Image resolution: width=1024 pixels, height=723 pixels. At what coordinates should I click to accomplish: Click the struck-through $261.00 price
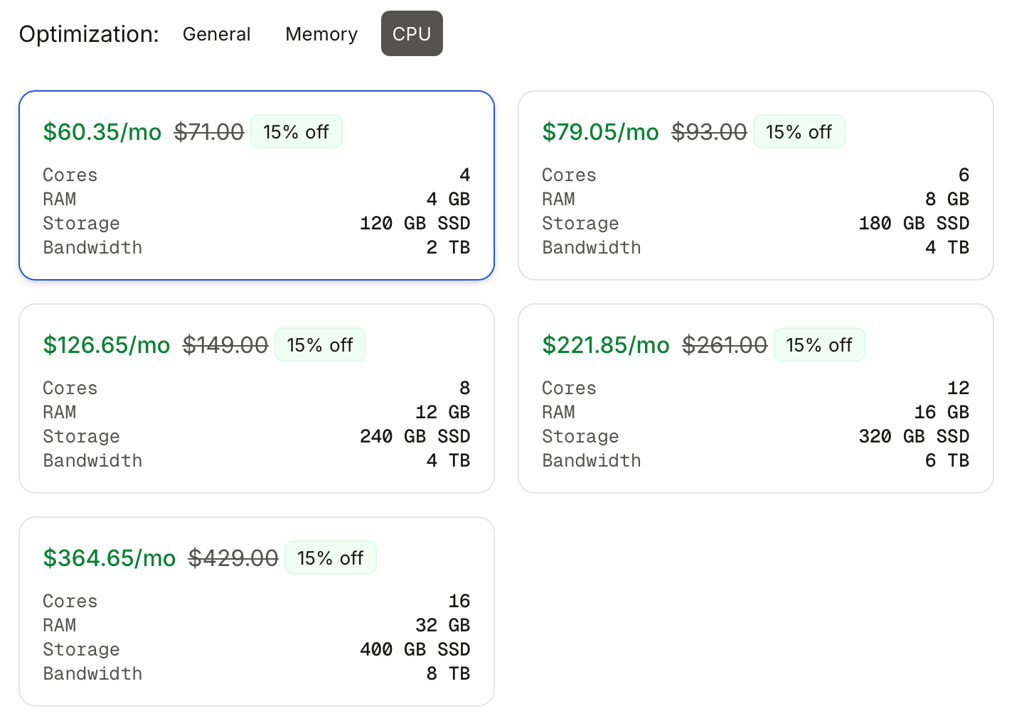click(x=725, y=345)
